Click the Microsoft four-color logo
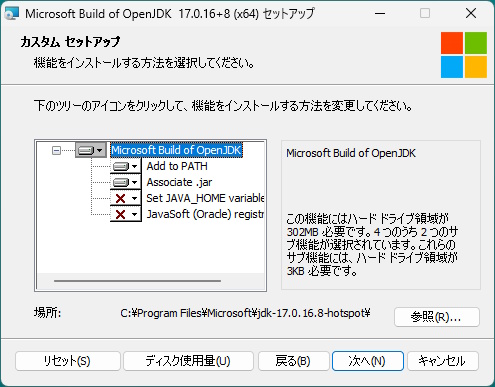Screen dimensions: 495x387 464,55
